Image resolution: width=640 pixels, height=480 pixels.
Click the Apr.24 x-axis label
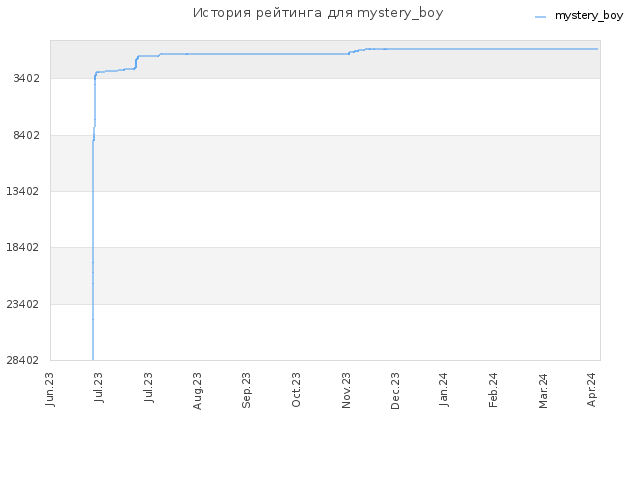click(x=591, y=389)
